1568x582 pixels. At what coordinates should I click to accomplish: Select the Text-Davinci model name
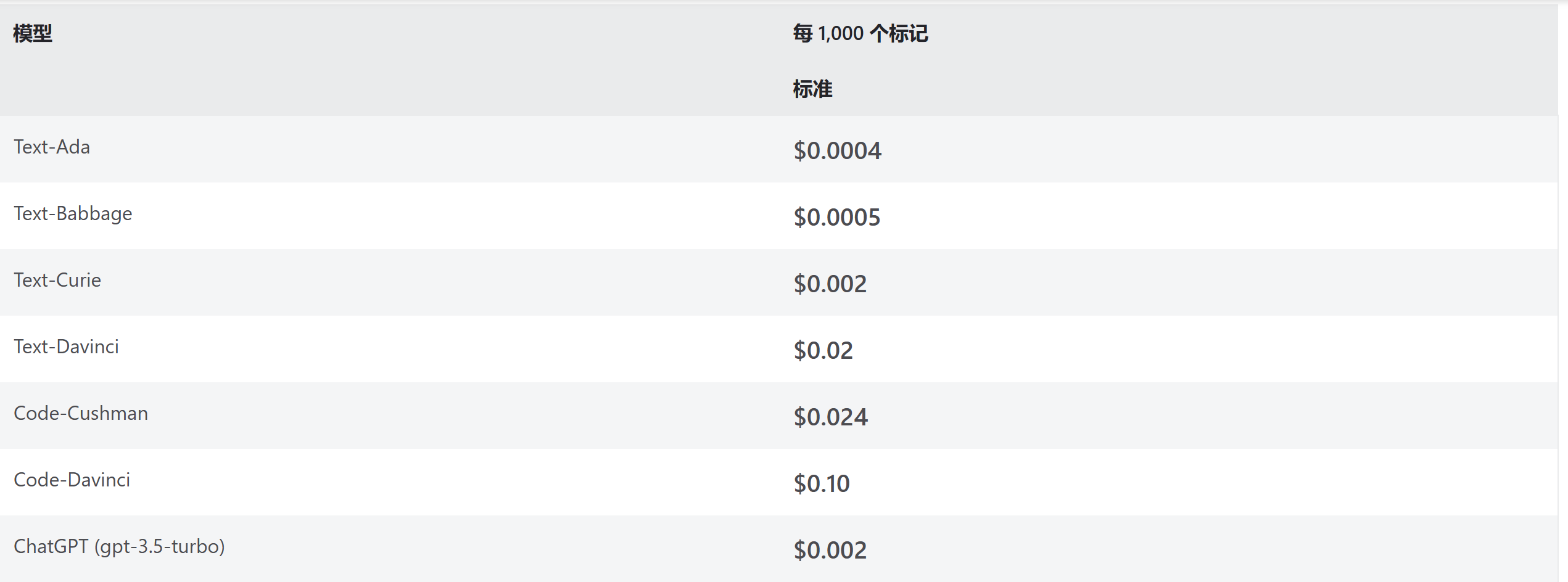click(66, 346)
